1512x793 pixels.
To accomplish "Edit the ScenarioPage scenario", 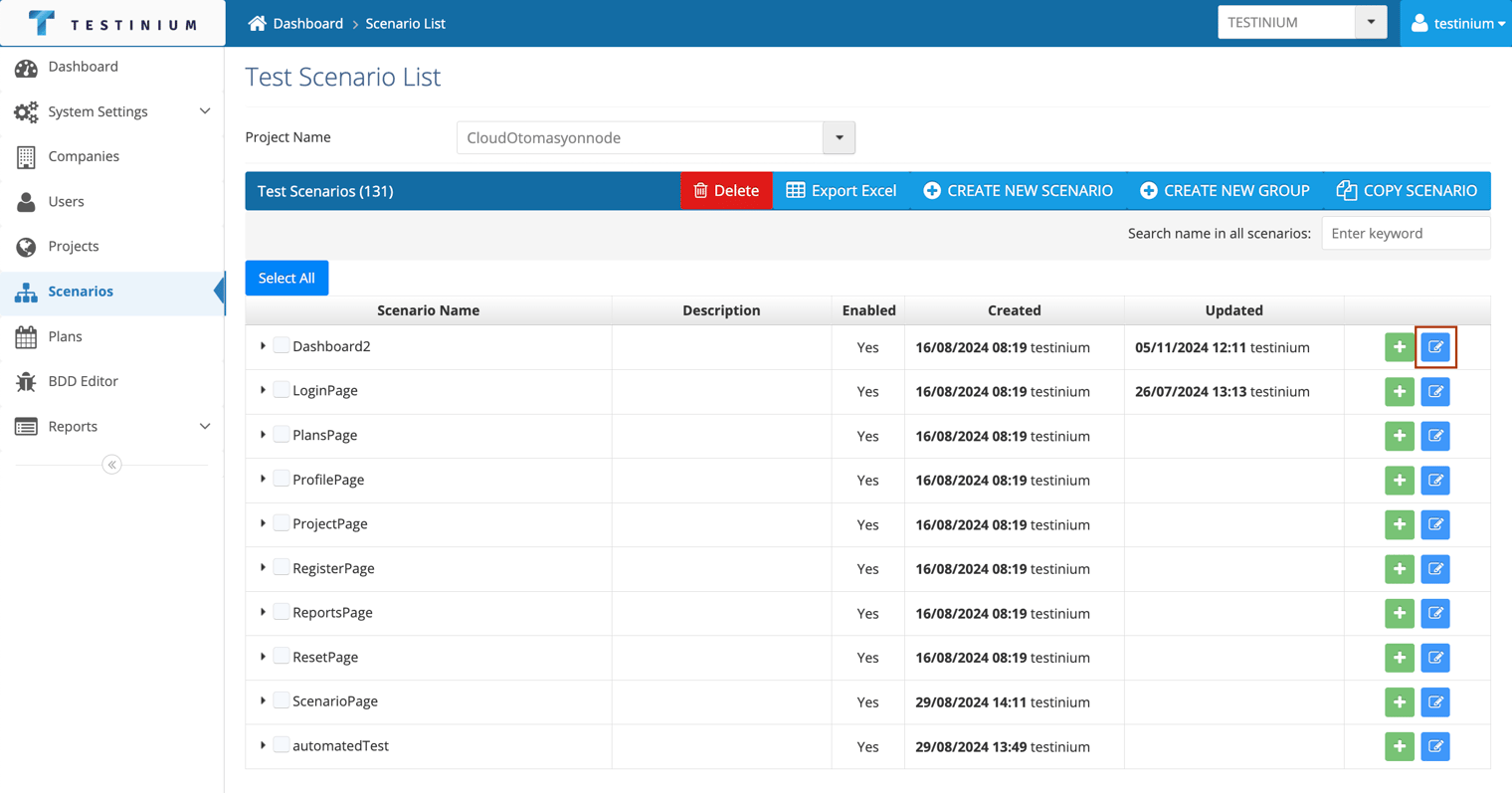I will 1435,702.
